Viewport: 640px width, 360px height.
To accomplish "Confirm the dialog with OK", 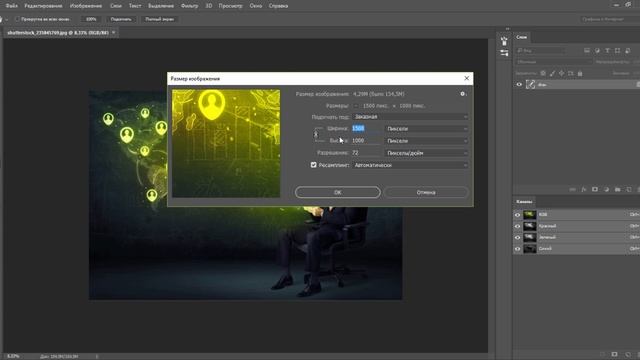I will pyautogui.click(x=338, y=192).
